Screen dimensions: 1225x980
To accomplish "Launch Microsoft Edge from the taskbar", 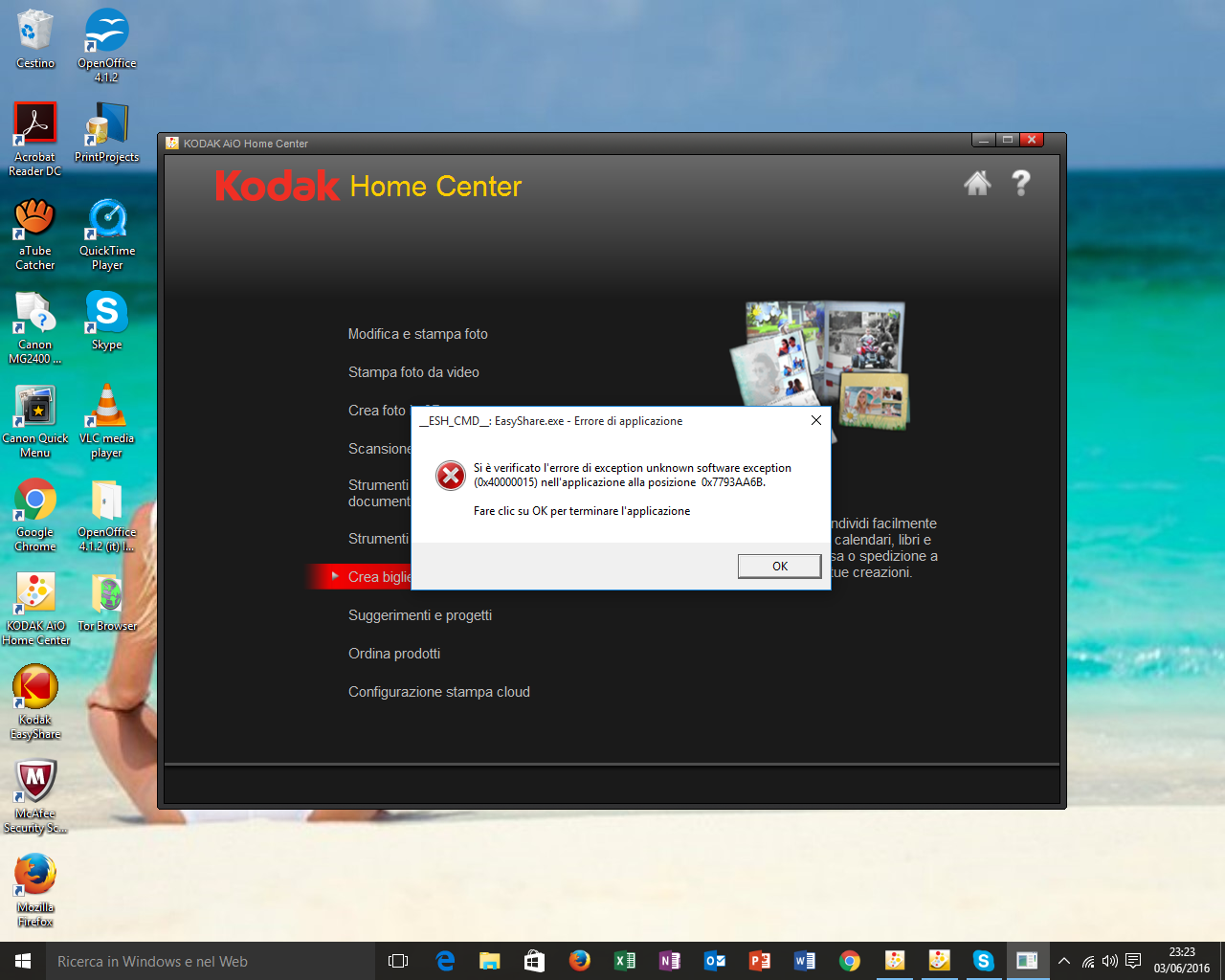I will tap(445, 961).
